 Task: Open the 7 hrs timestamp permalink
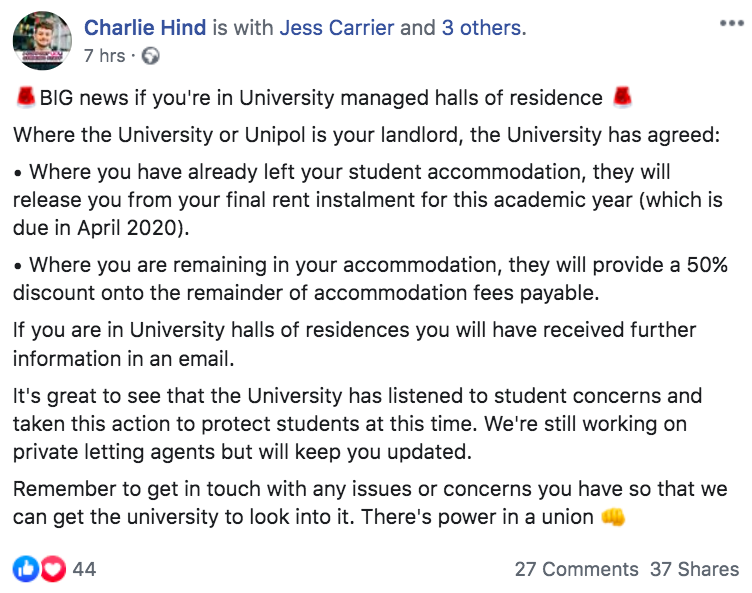click(x=105, y=56)
